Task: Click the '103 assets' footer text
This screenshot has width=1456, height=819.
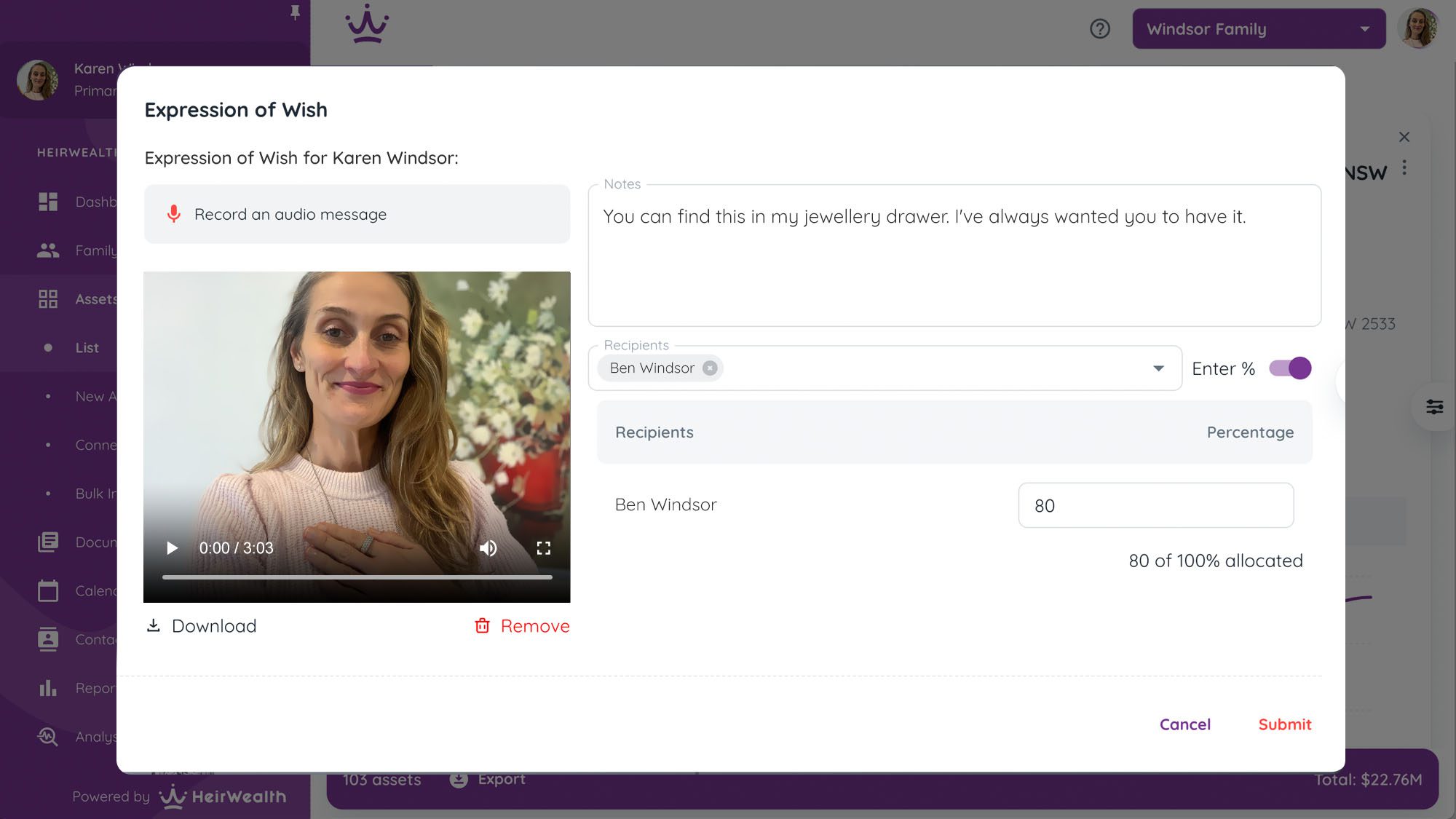Action: (381, 780)
